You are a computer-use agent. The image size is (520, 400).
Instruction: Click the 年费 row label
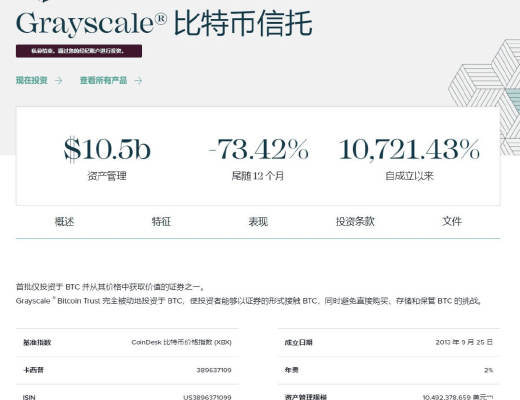tap(292, 370)
